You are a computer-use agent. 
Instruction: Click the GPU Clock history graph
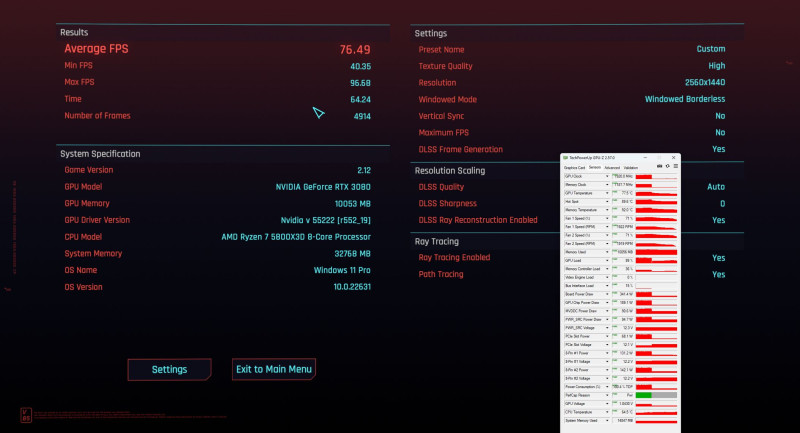[656, 176]
